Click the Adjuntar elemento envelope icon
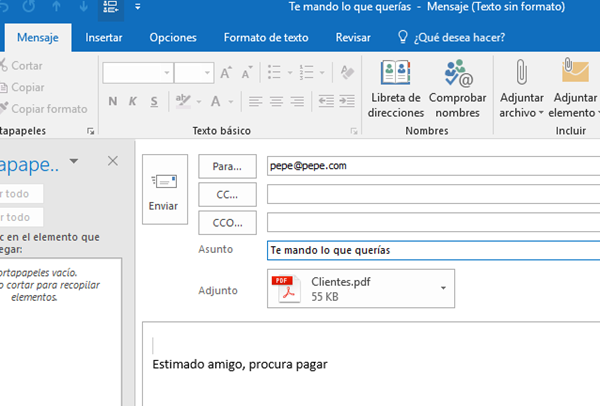The height and width of the screenshot is (406, 600). [x=575, y=76]
